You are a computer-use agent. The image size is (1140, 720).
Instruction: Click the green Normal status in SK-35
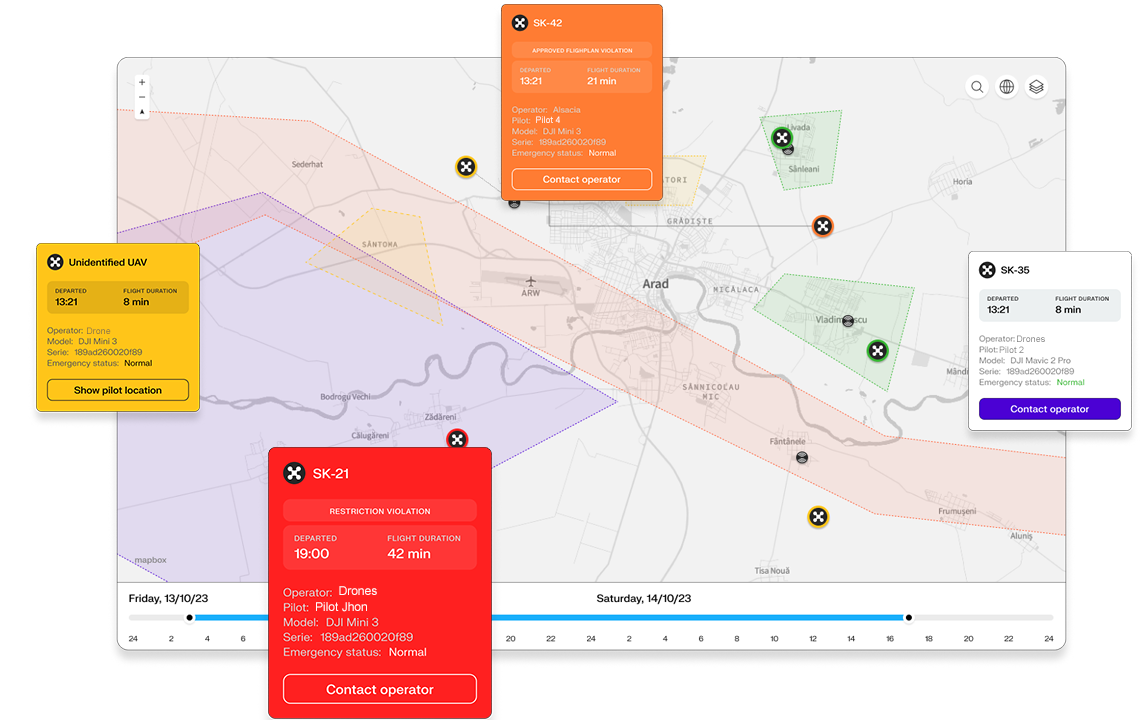coord(1070,383)
